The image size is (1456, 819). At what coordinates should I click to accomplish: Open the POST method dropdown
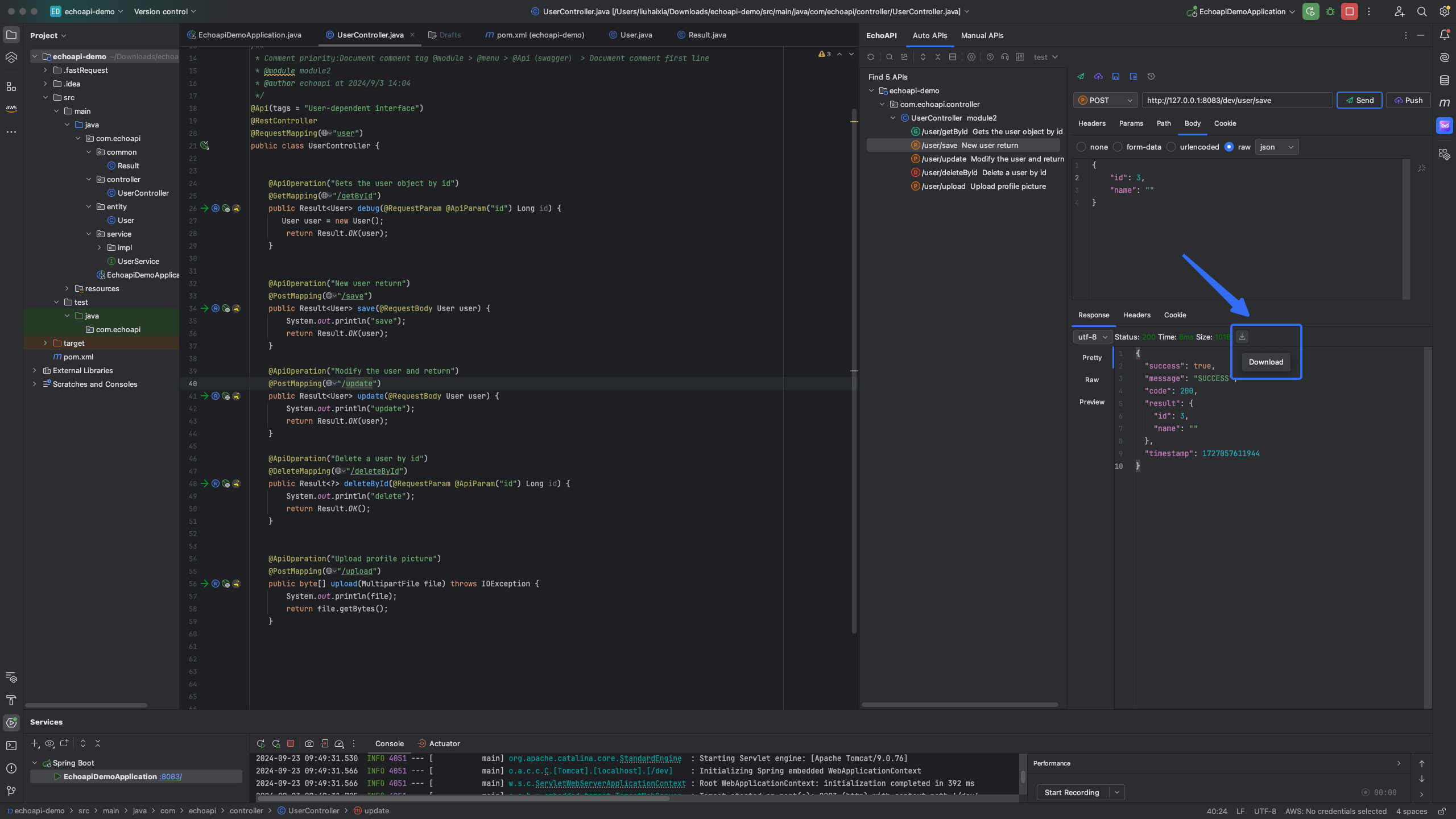[x=1105, y=100]
